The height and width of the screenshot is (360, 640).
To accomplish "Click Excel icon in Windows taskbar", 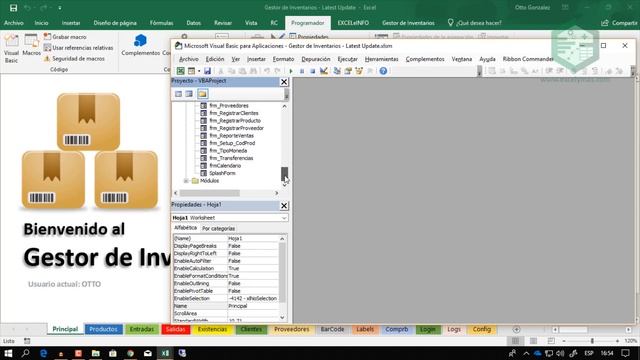I will 165,353.
